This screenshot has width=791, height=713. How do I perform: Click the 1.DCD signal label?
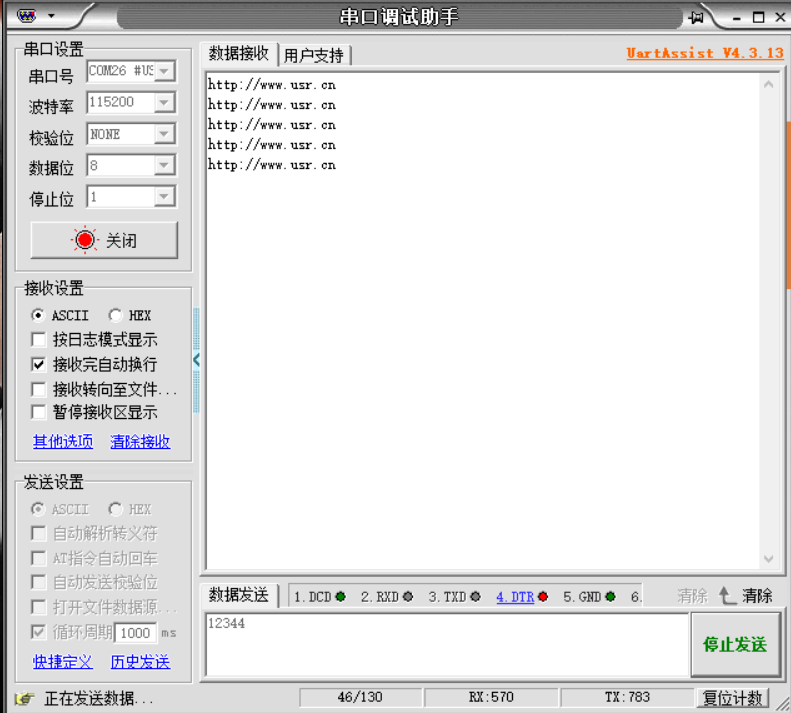pos(312,597)
